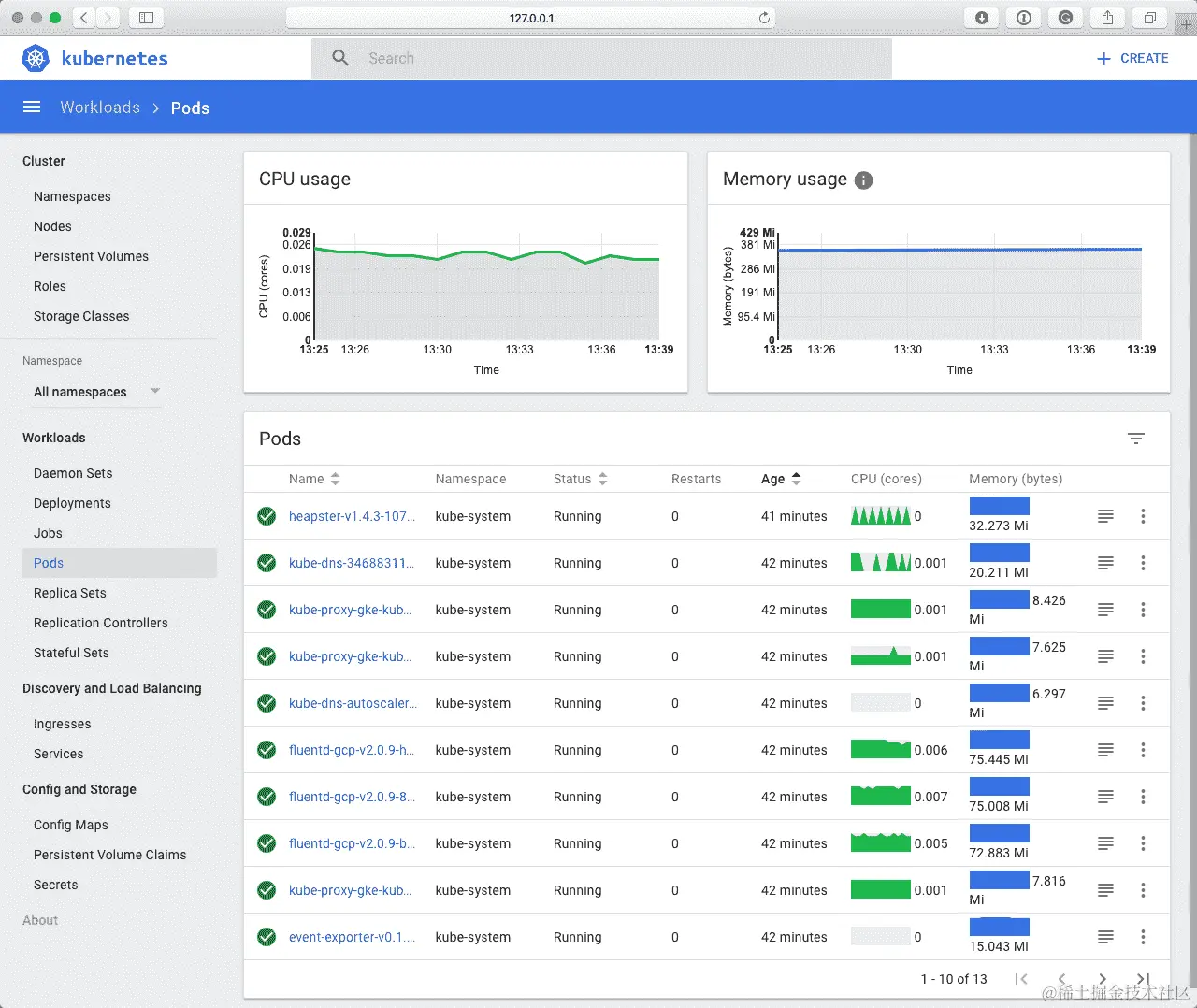
Task: Open Persistent Volume Claims in sidebar
Action: point(109,855)
